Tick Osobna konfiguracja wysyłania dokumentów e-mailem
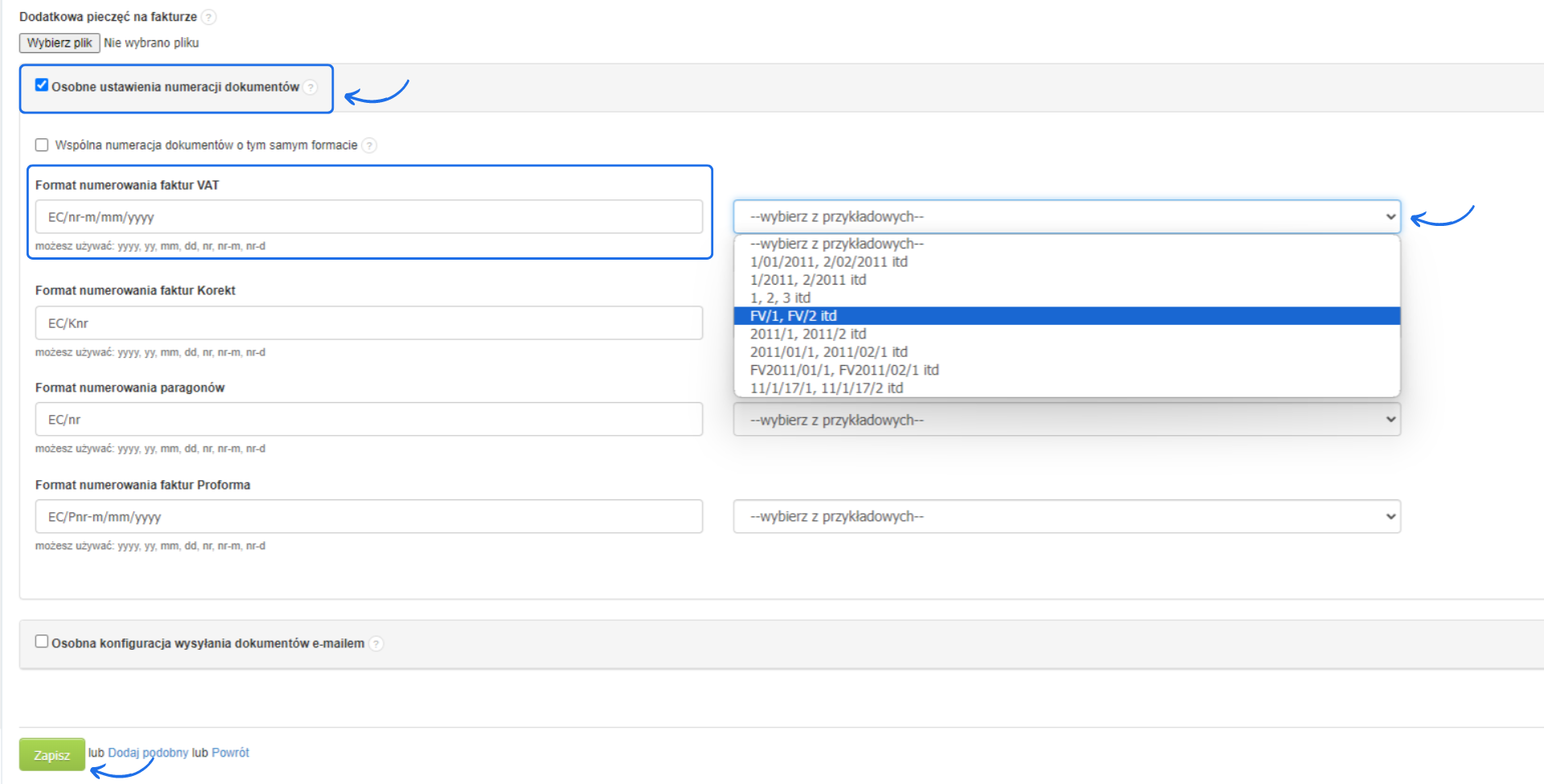The width and height of the screenshot is (1544, 784). 42,642
